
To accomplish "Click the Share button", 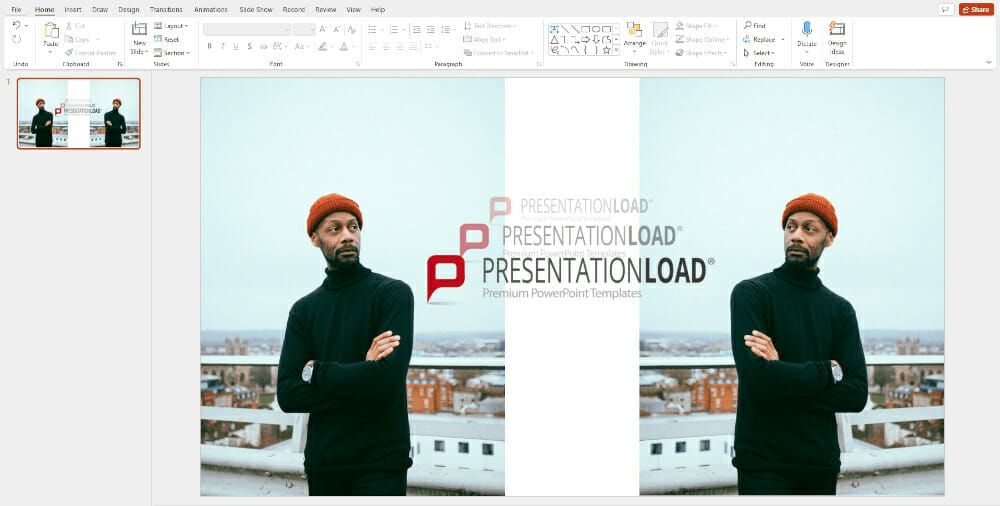I will tap(976, 10).
